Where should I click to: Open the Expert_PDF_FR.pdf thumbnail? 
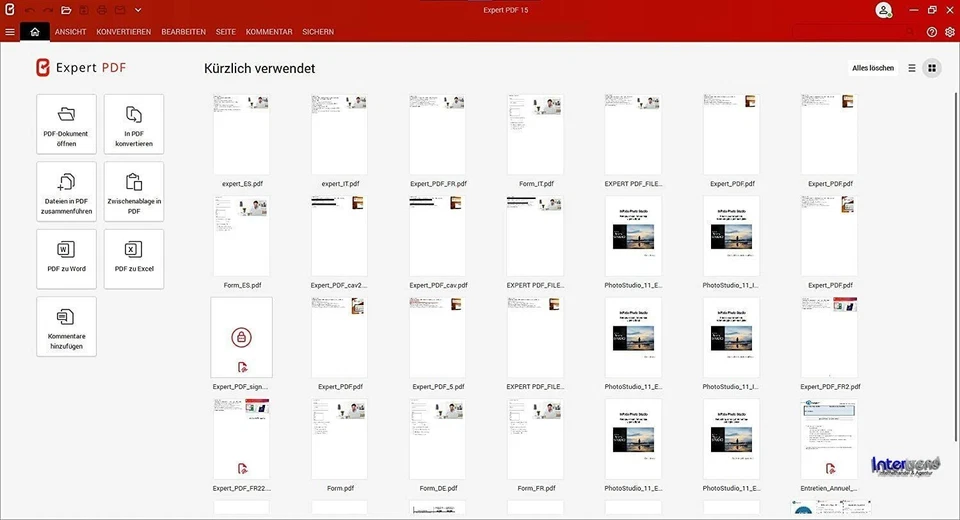[437, 134]
